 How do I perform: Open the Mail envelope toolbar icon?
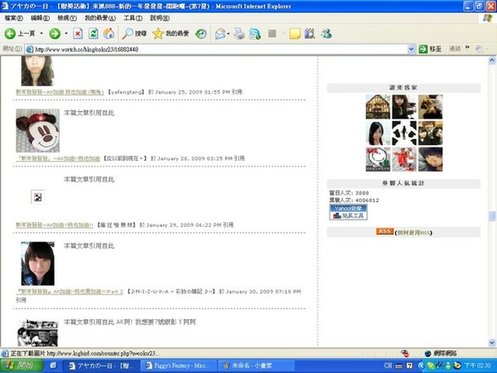pos(220,33)
